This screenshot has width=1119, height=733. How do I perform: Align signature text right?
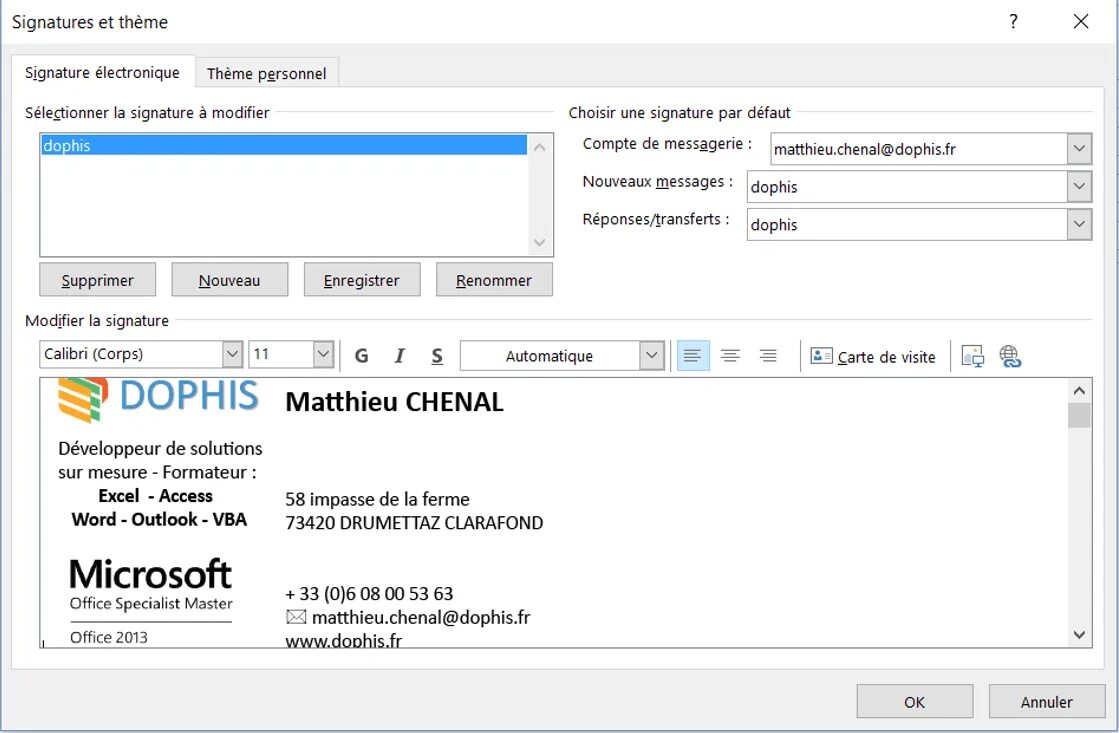click(x=768, y=355)
